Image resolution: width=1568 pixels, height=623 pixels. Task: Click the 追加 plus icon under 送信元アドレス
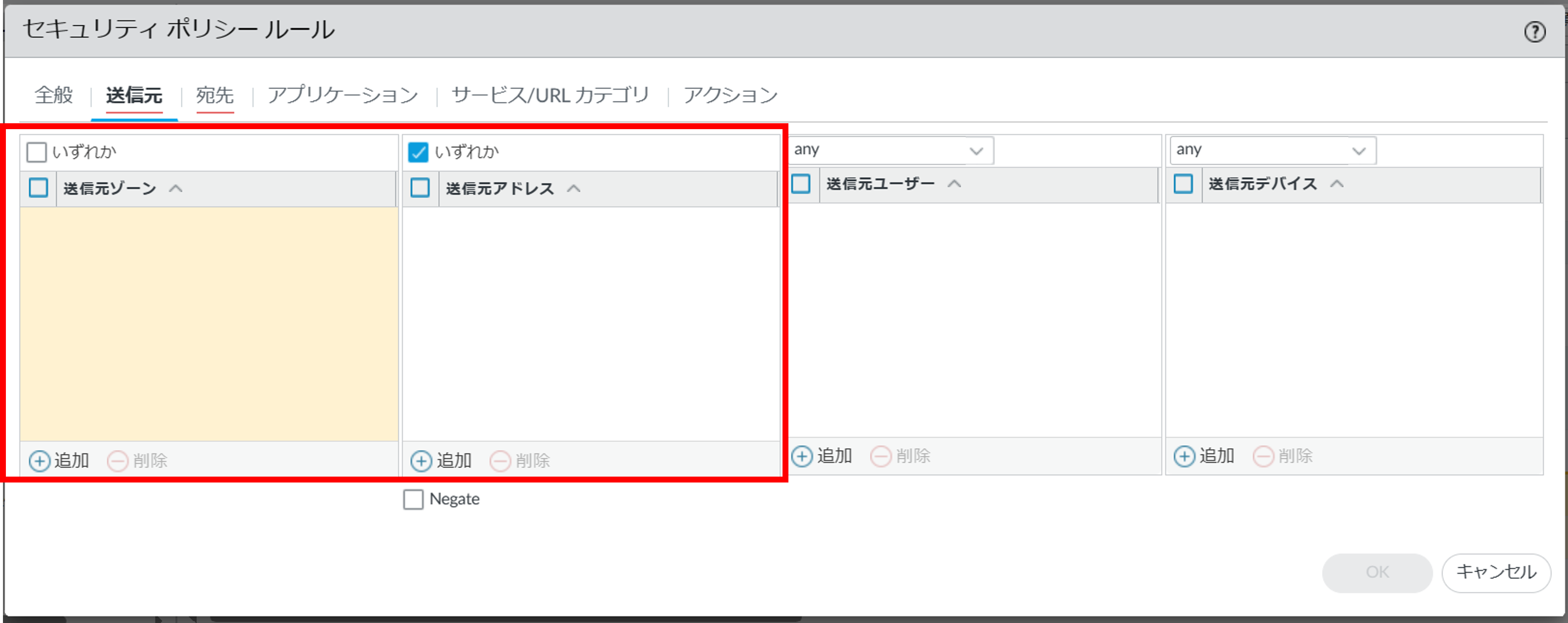pos(421,460)
